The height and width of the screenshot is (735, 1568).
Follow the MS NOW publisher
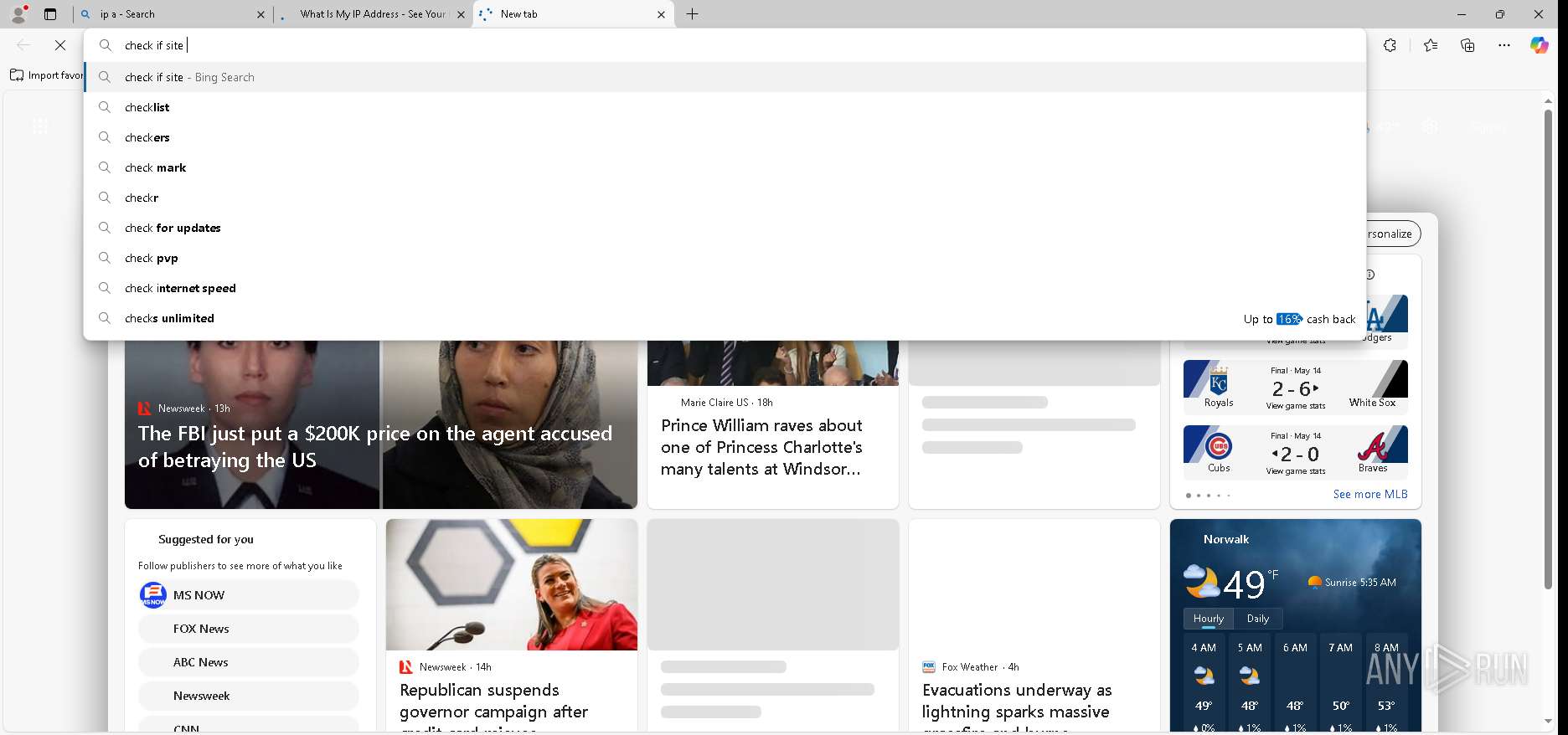click(249, 595)
